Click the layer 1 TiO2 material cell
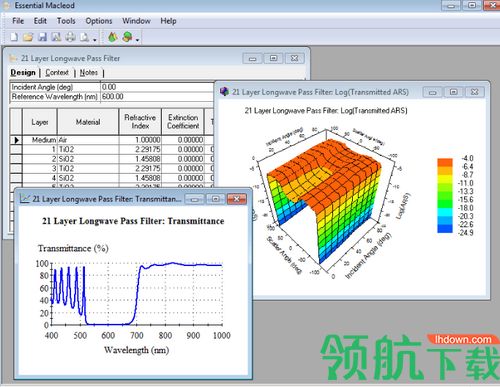This screenshot has width=500, height=387. click(x=88, y=149)
